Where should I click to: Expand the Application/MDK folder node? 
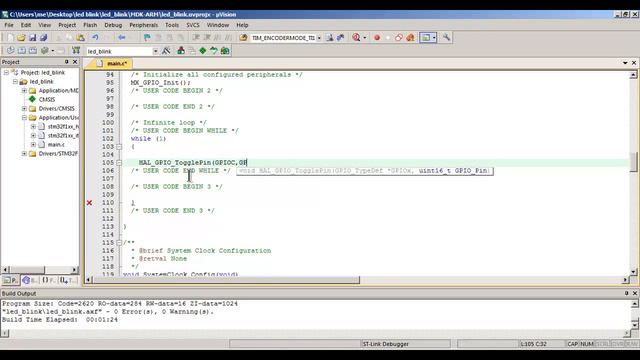[x=24, y=90]
